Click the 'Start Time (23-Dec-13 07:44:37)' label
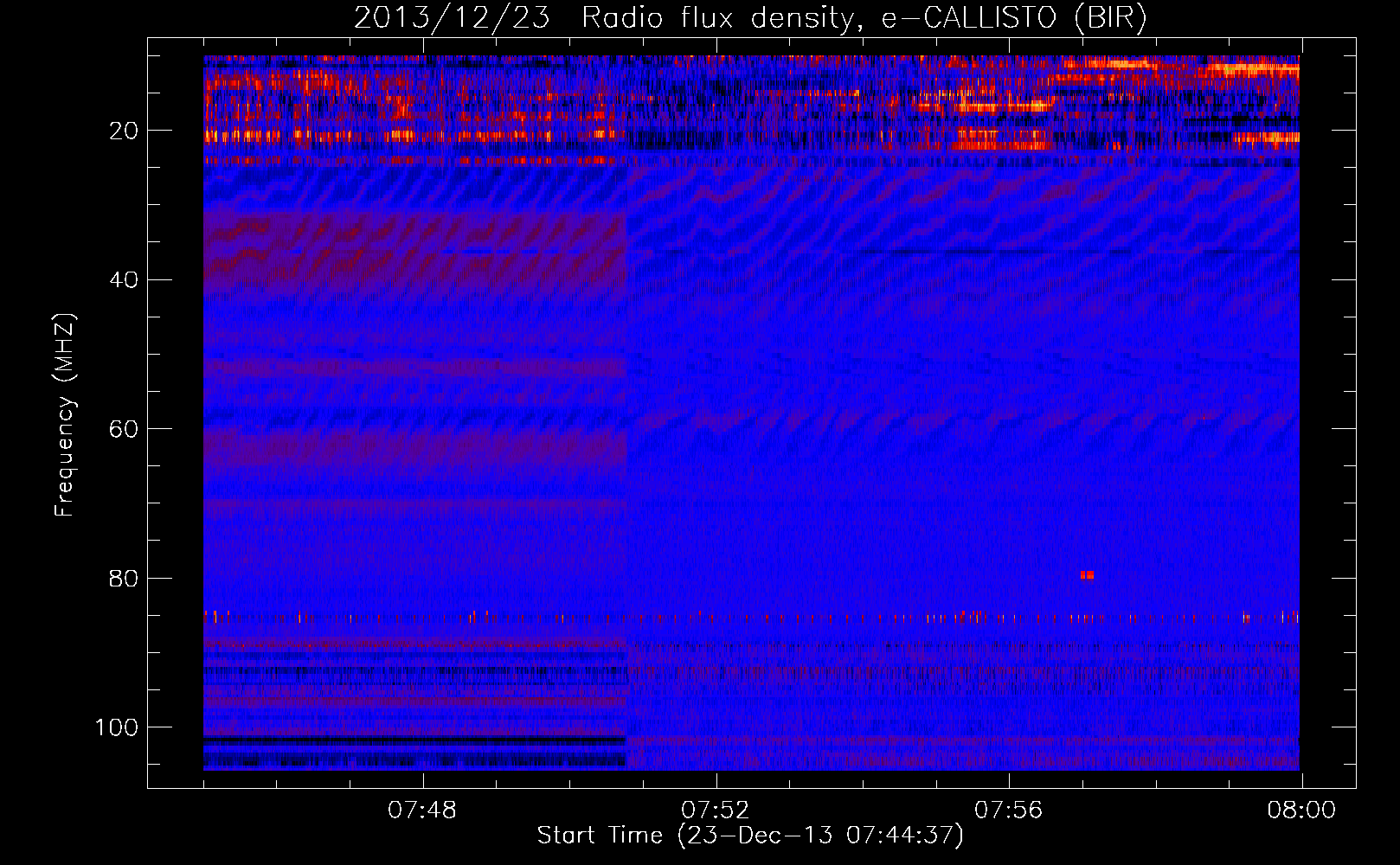The image size is (1400, 865). [750, 836]
